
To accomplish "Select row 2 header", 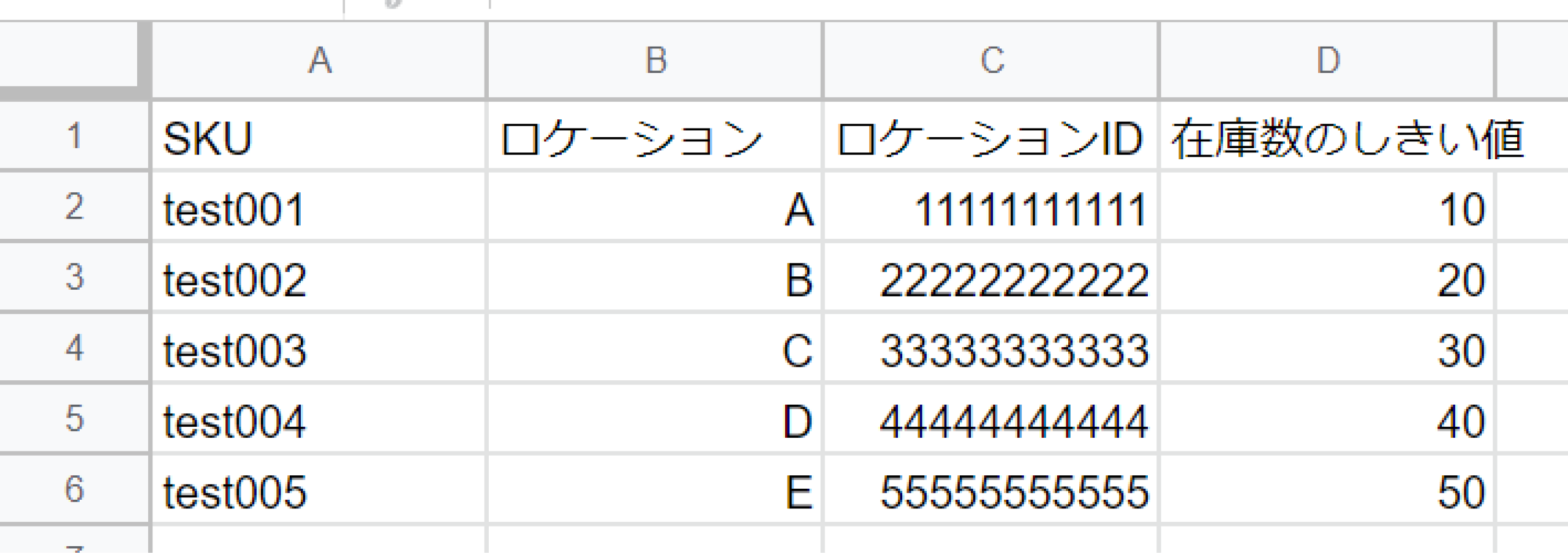I will pyautogui.click(x=73, y=207).
